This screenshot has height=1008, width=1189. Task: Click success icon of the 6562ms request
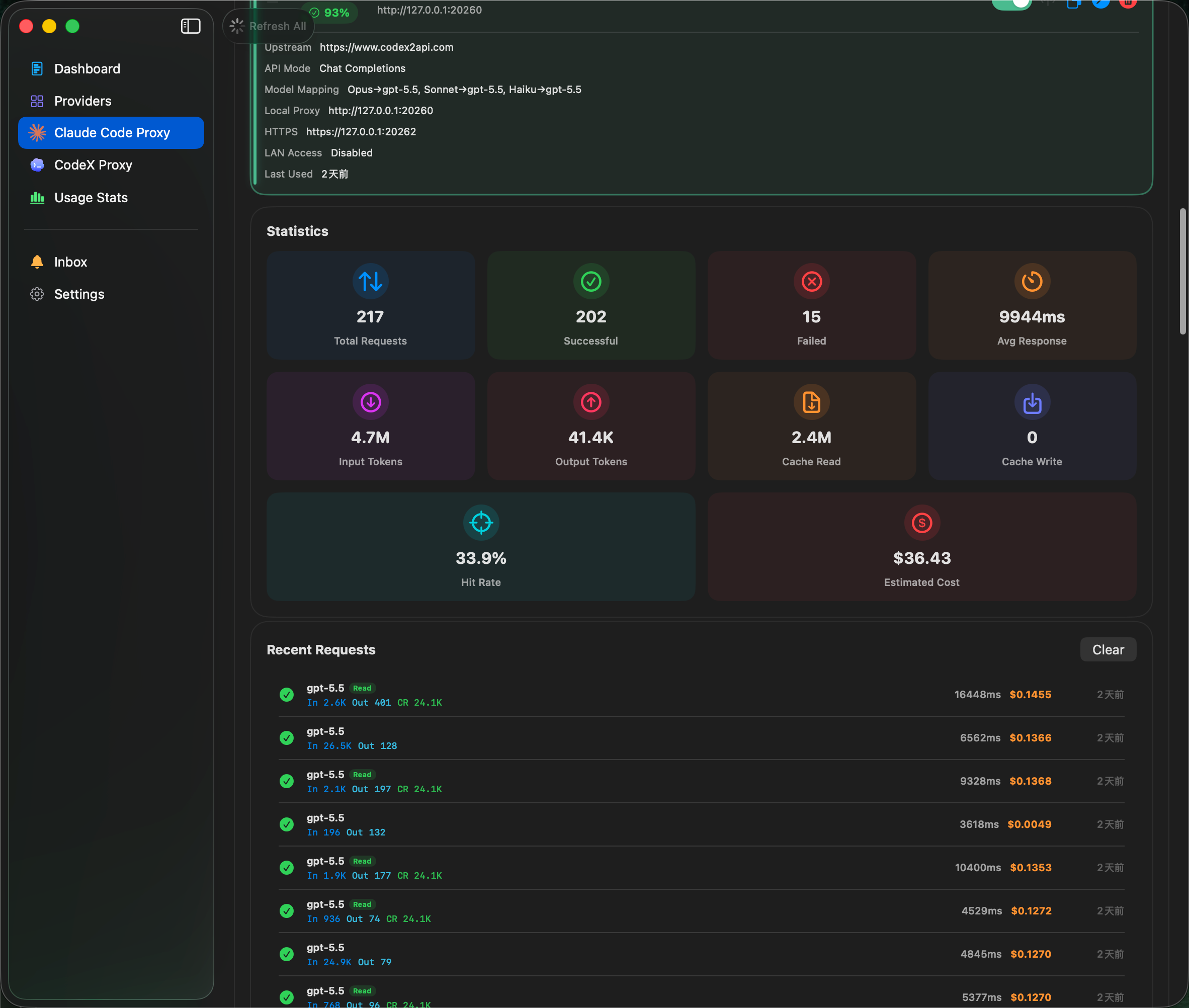pyautogui.click(x=287, y=738)
